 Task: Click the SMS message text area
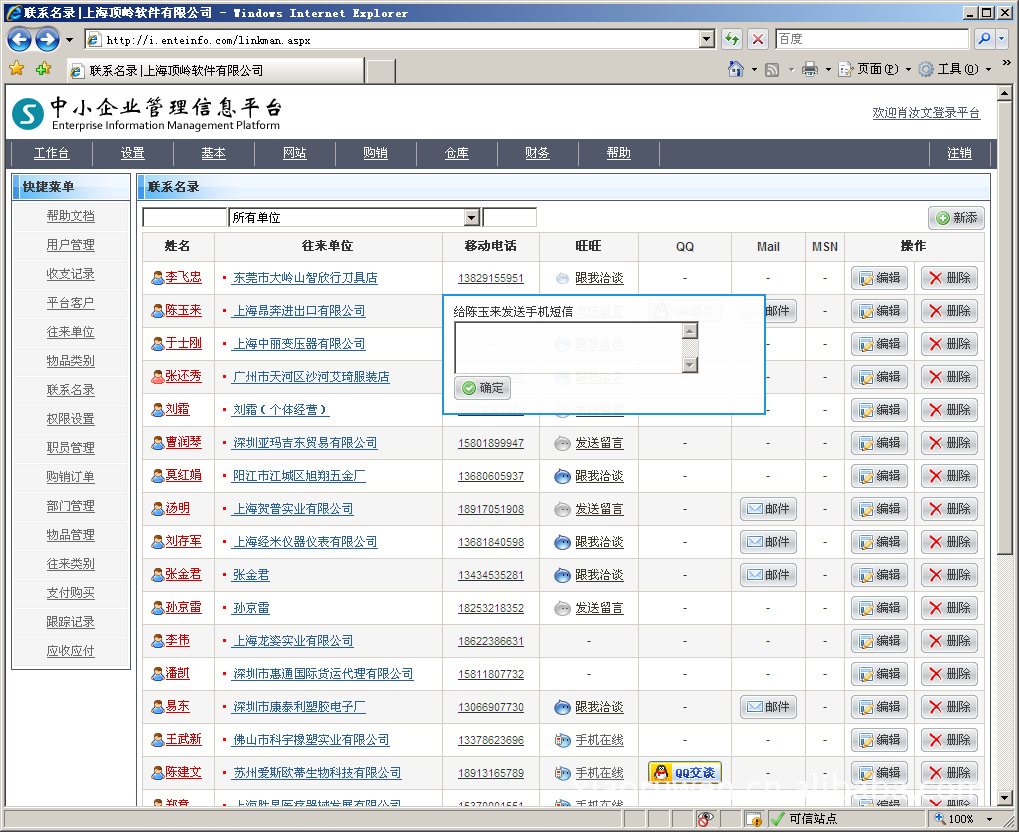tap(568, 347)
